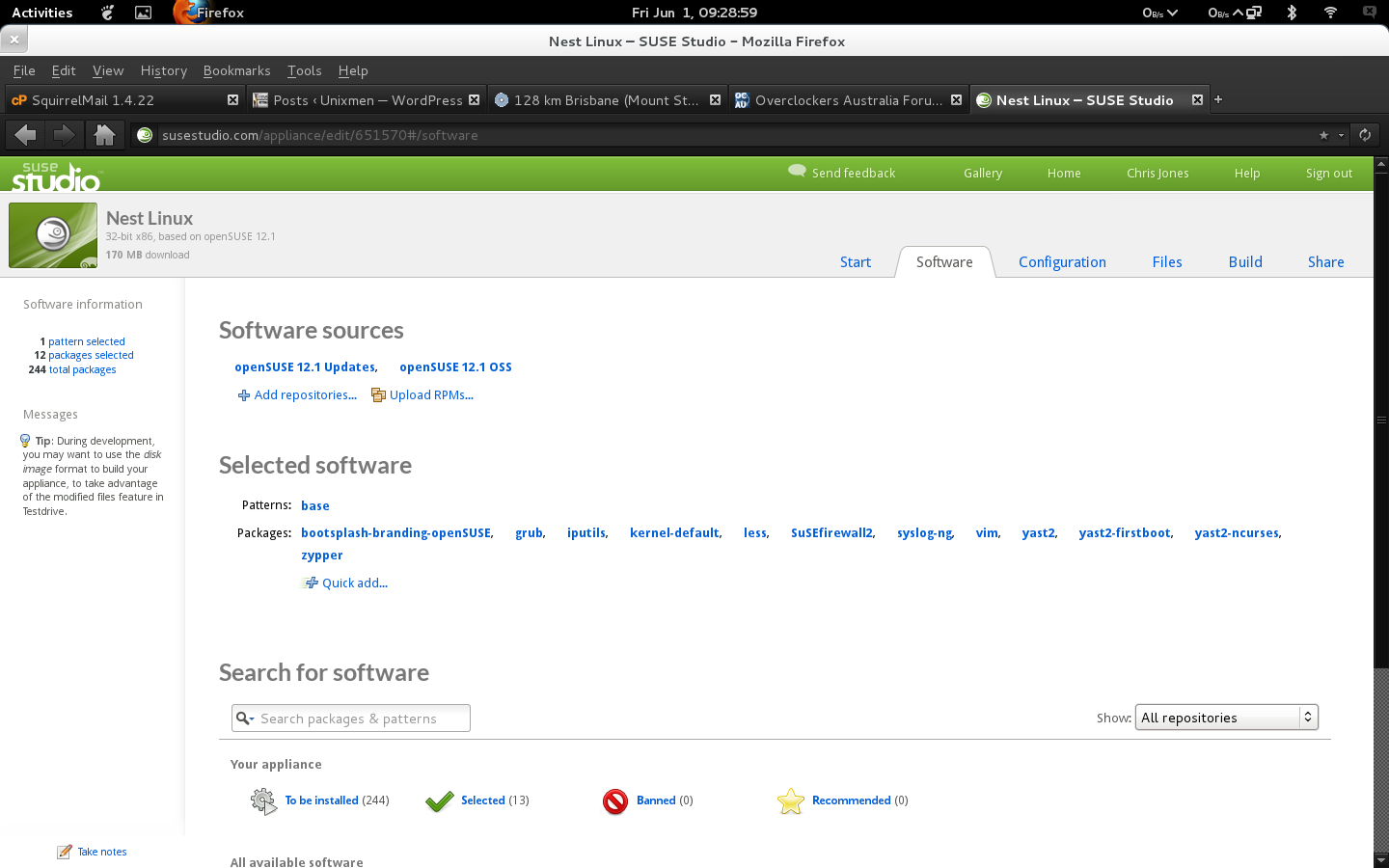Click the WiFi icon in top bar
This screenshot has width=1389, height=868.
pyautogui.click(x=1330, y=13)
